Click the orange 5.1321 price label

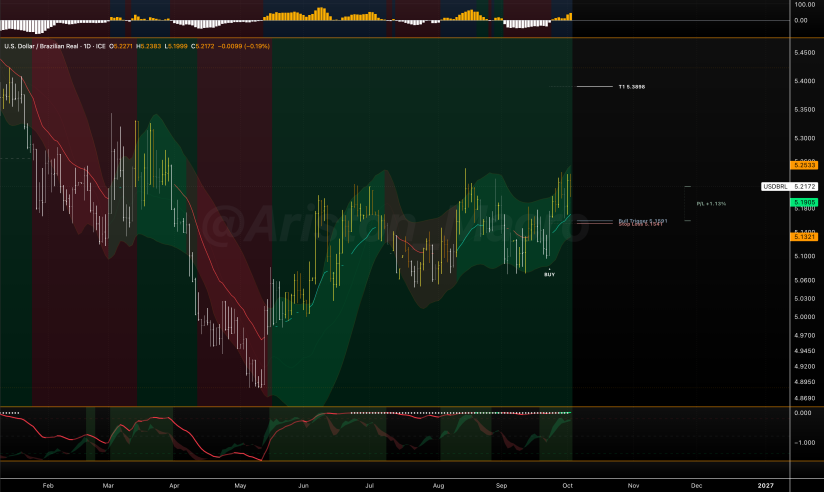pos(804,237)
